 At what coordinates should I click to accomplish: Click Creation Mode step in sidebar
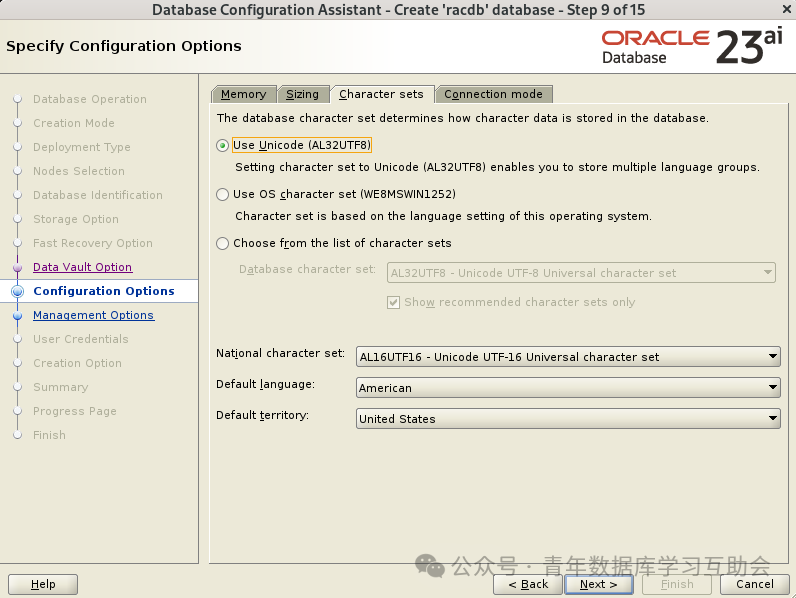pyautogui.click(x=74, y=123)
